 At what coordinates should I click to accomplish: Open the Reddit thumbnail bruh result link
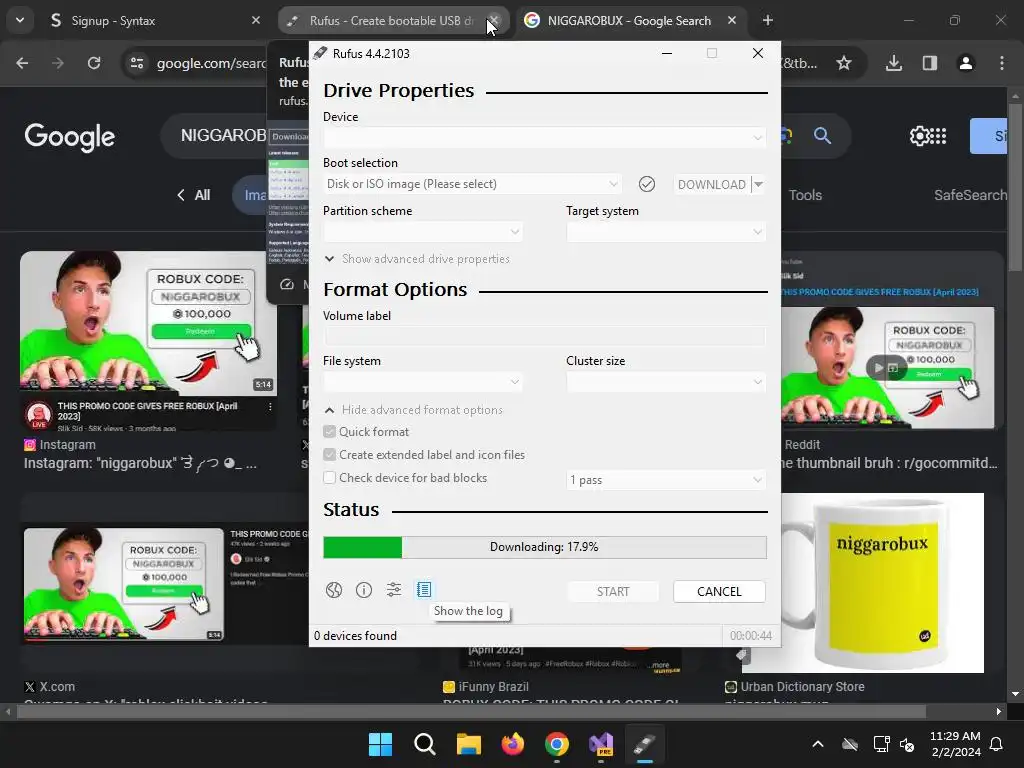click(888, 463)
